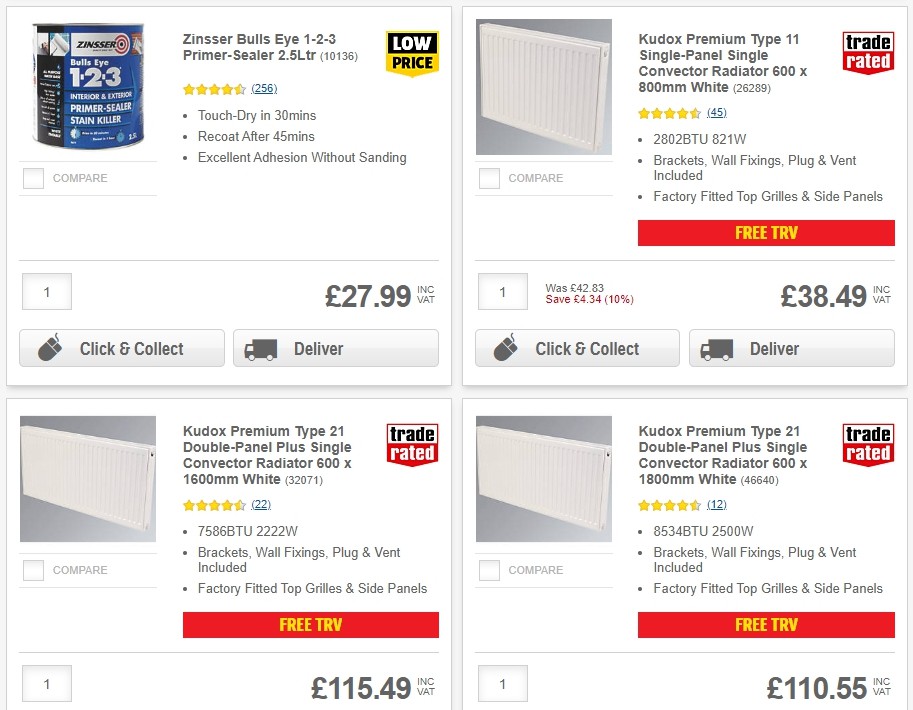This screenshot has height=710, width=913.
Task: Enable COMPARE for Kudox Type 11 radiator
Action: point(489,178)
